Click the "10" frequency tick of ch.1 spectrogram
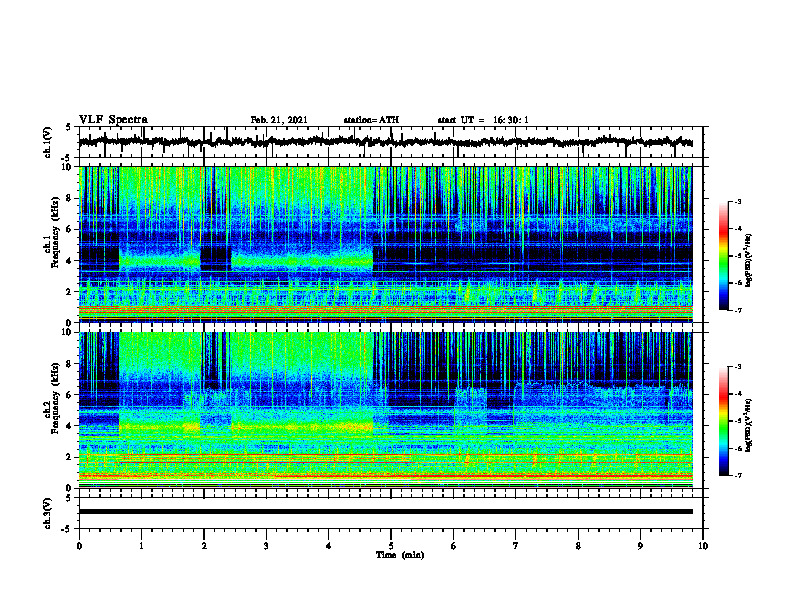 [x=68, y=167]
